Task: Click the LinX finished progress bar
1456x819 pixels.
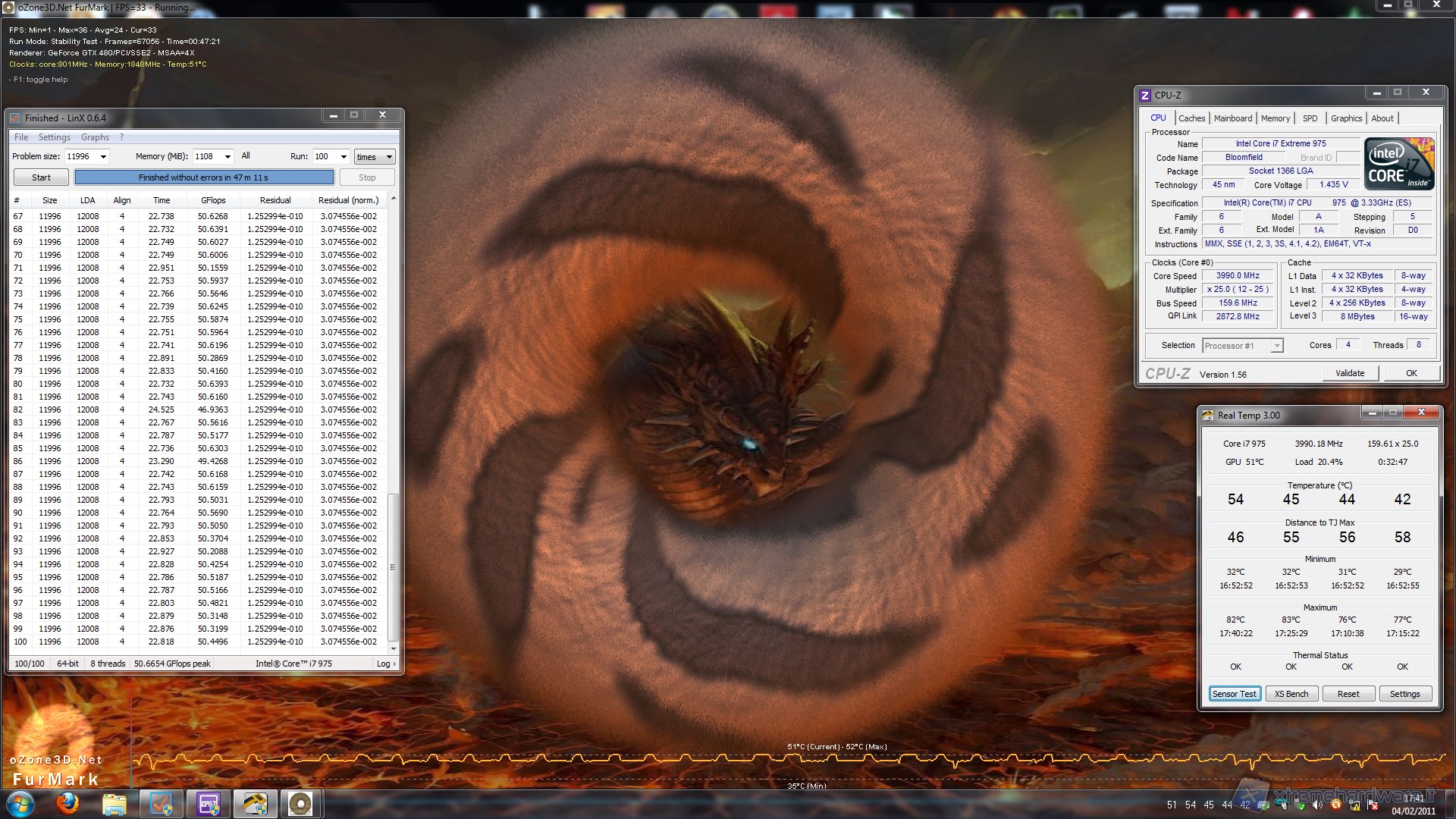Action: coord(203,177)
